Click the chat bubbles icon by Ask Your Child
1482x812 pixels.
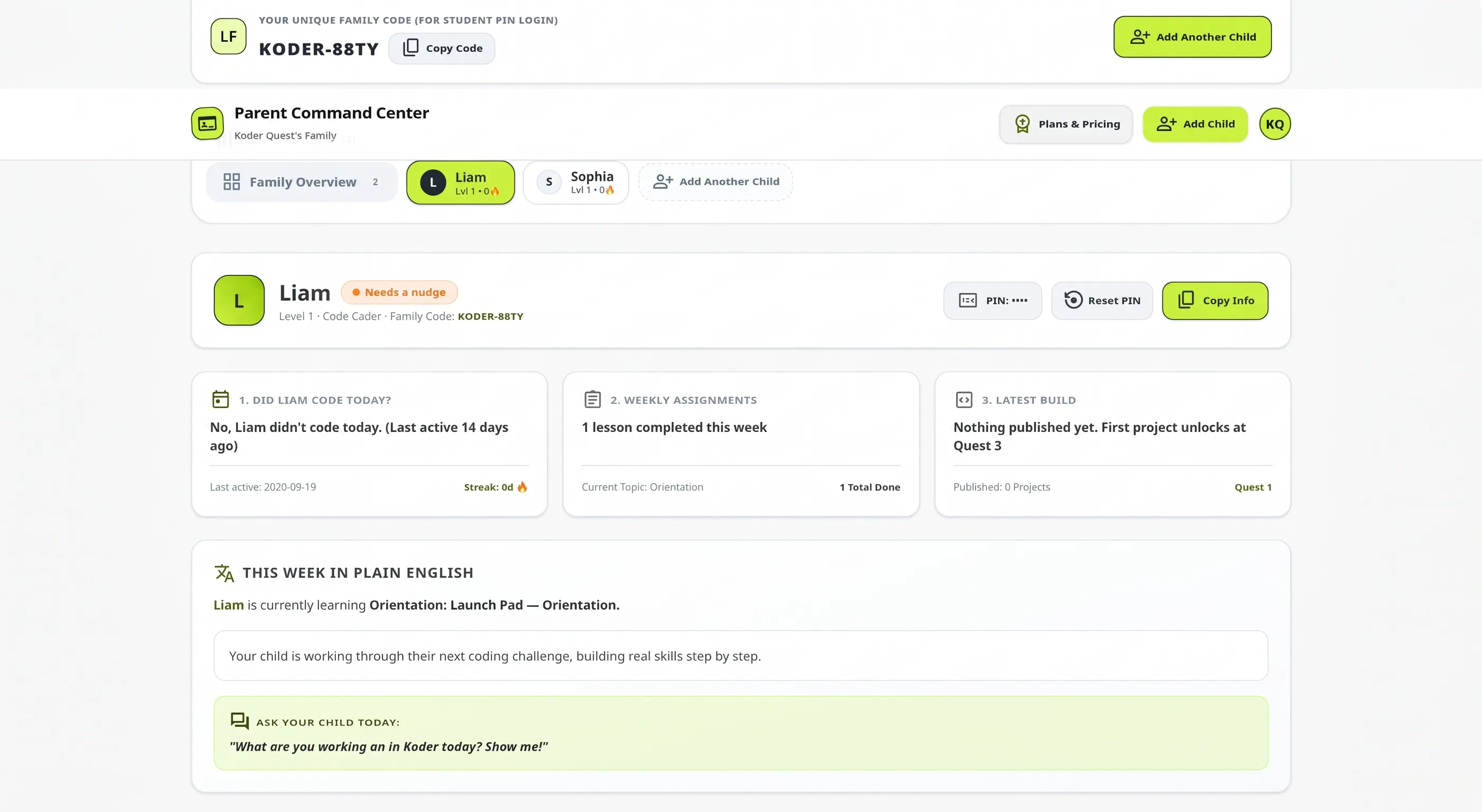point(239,721)
